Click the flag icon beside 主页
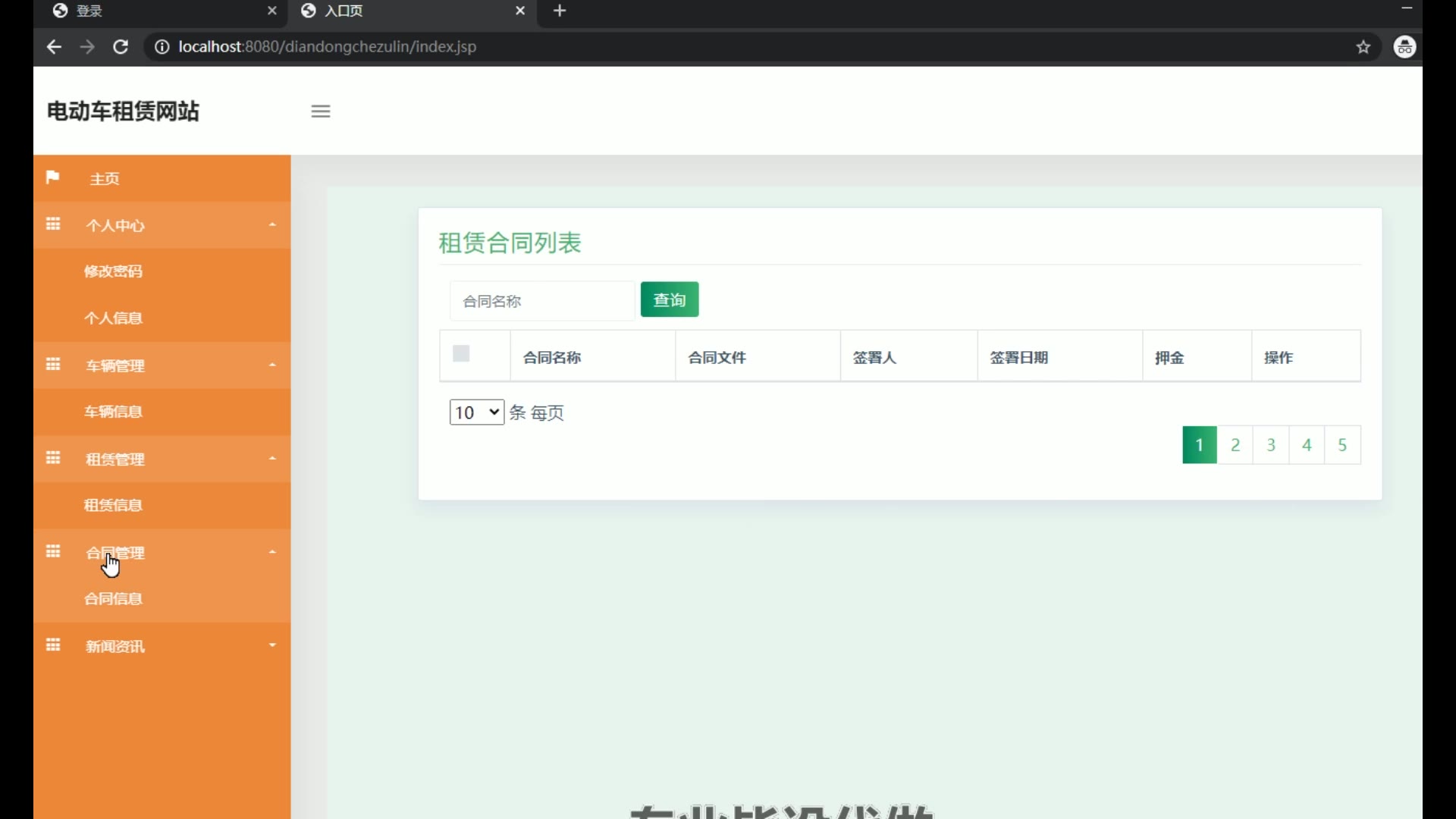 (52, 177)
